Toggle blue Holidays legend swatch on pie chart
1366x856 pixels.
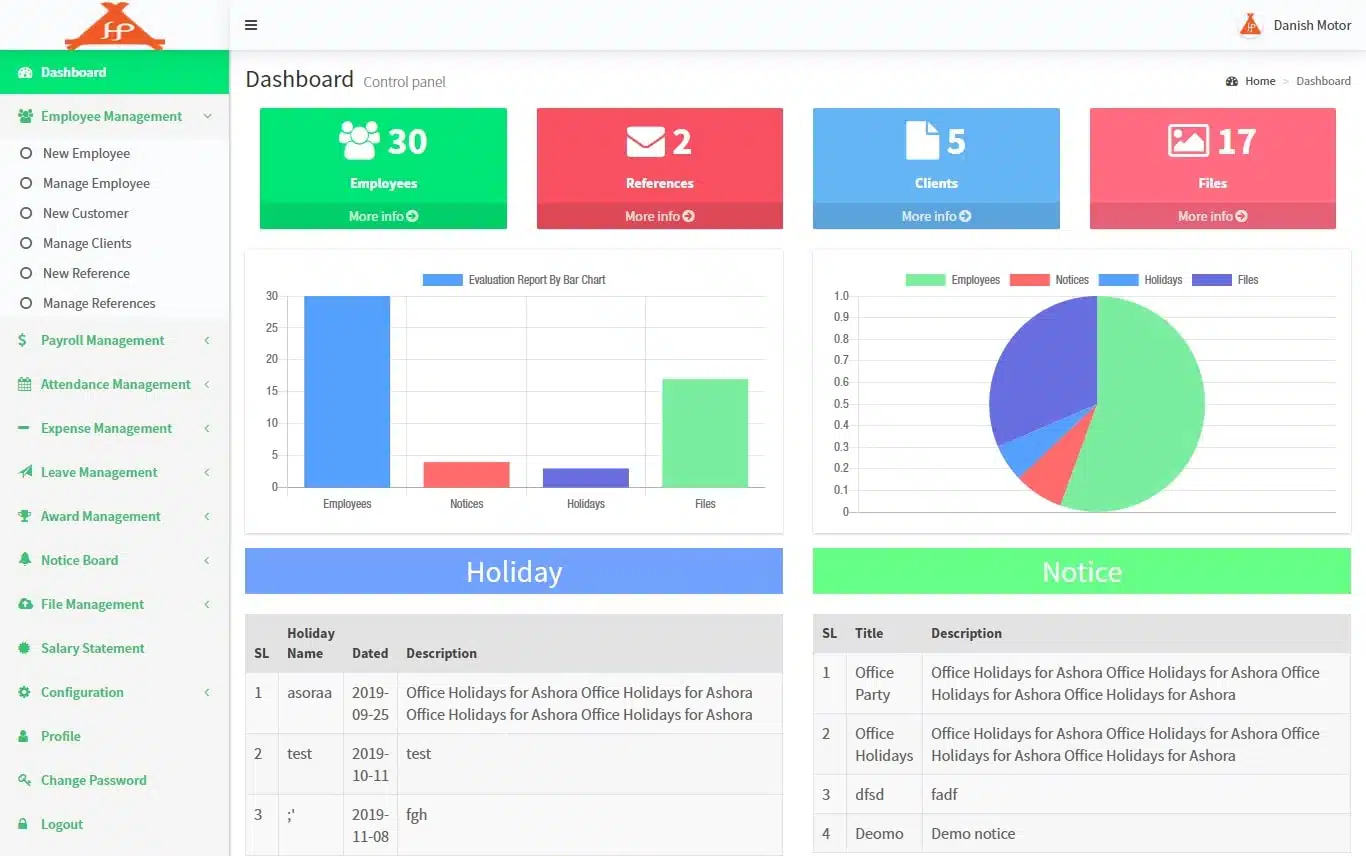[x=1118, y=280]
